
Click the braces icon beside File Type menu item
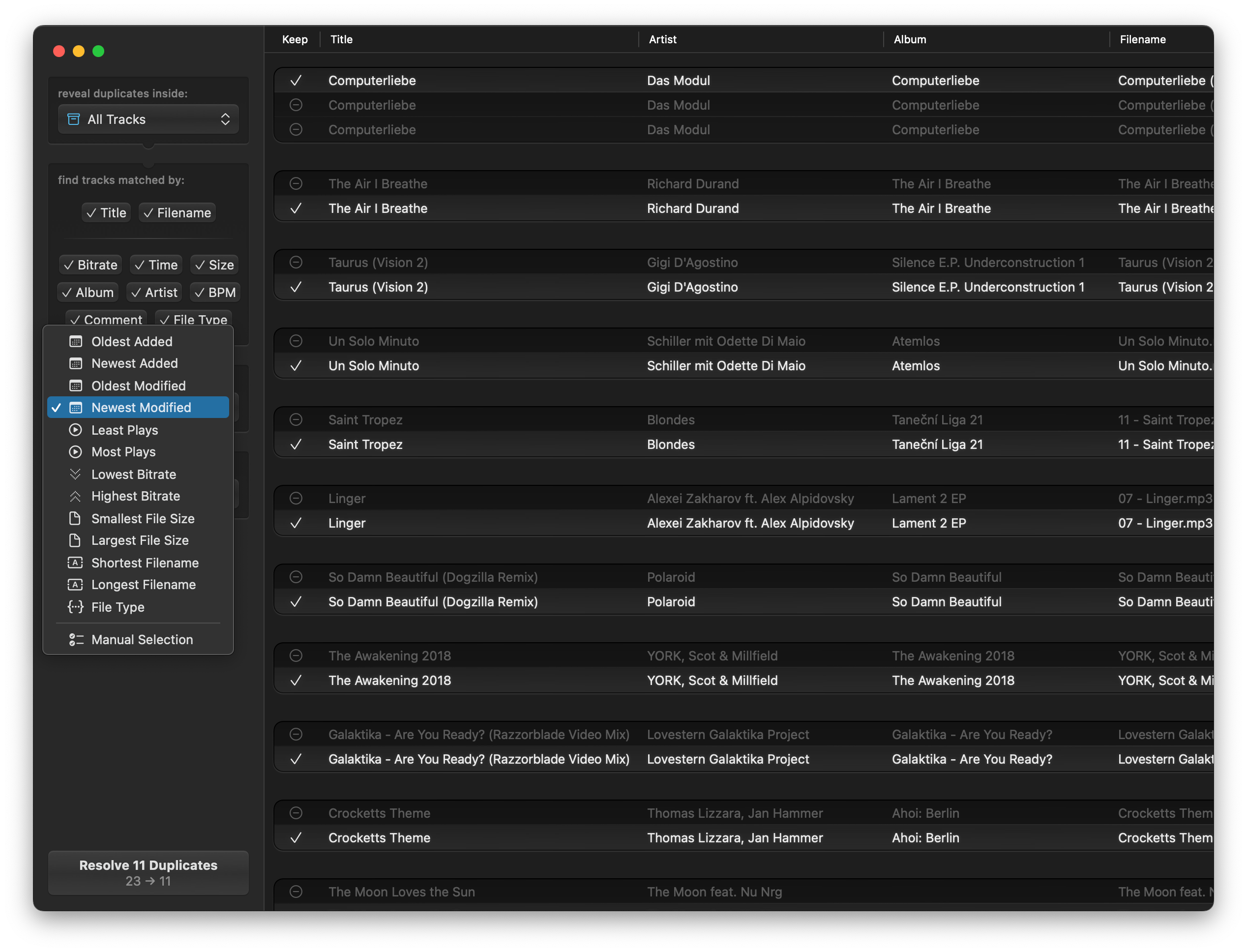[x=75, y=607]
